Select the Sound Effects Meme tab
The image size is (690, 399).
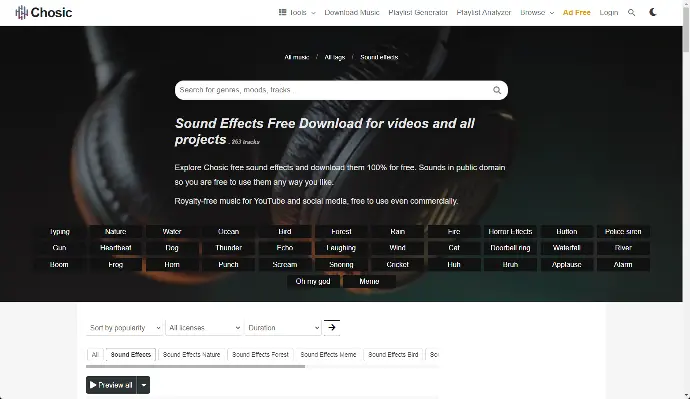click(328, 355)
